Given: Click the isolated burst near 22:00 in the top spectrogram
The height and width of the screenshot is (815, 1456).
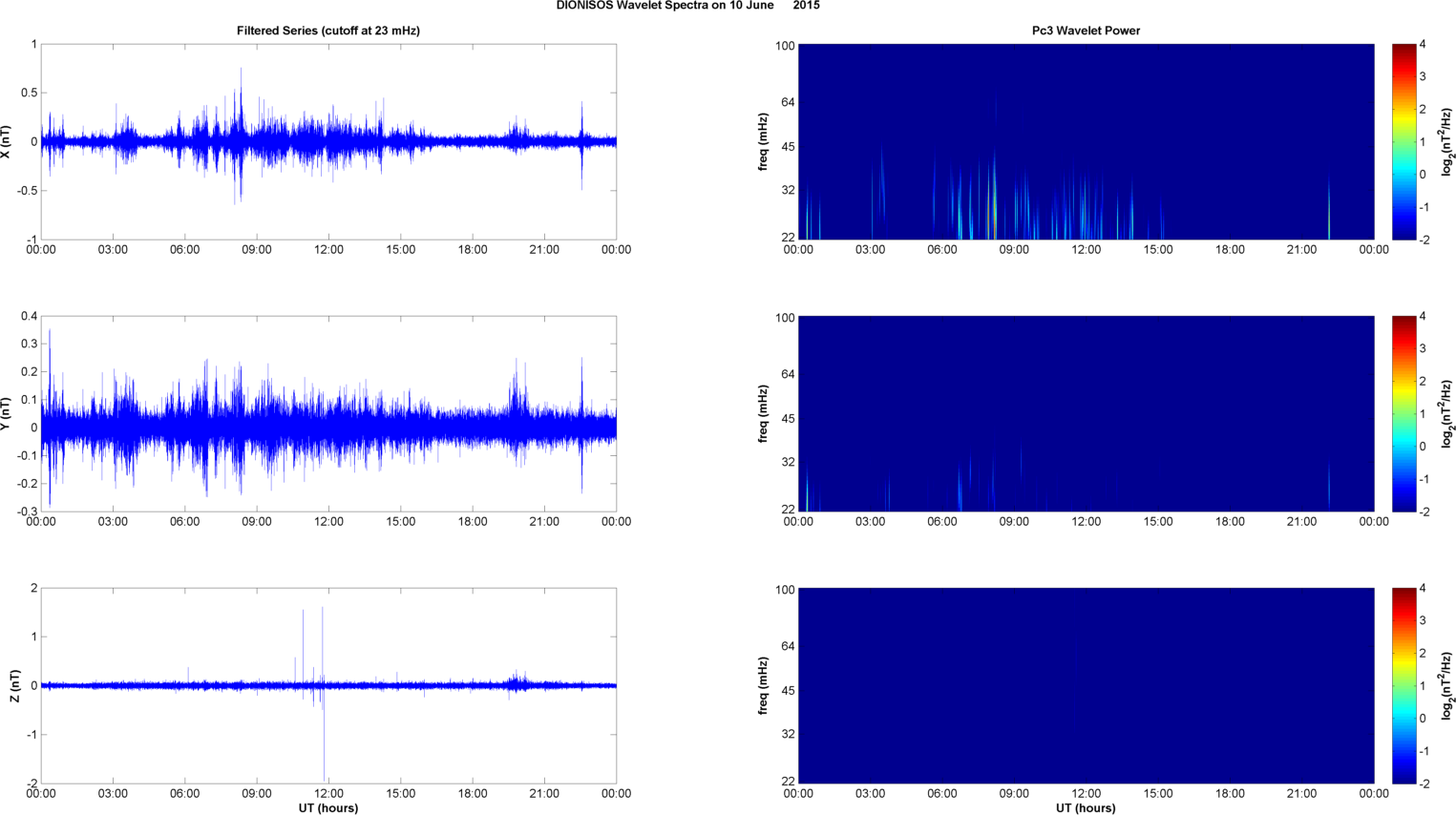Looking at the screenshot, I should pos(1329,210).
